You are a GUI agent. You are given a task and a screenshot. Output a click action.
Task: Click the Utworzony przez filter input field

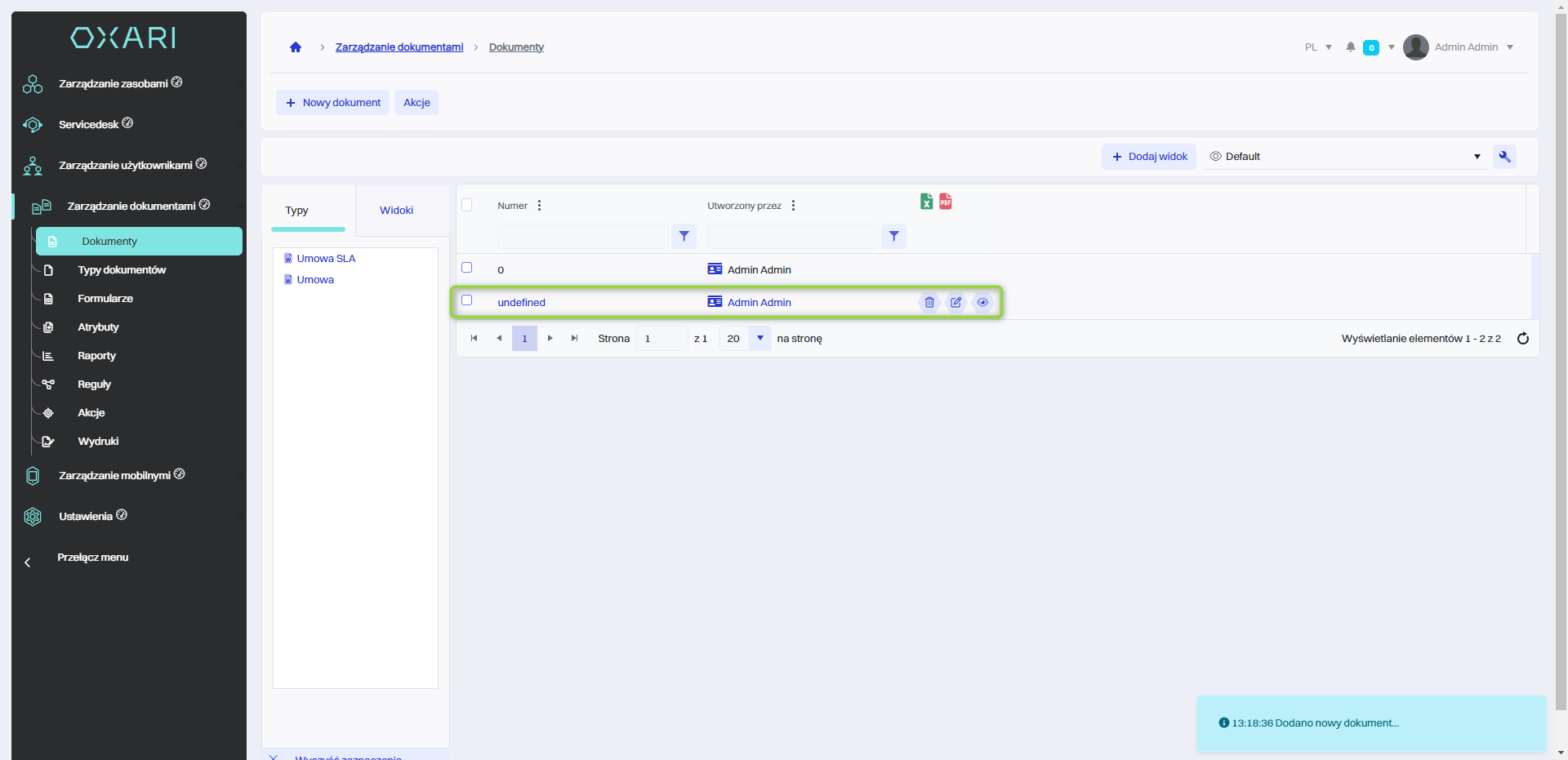[x=792, y=237]
